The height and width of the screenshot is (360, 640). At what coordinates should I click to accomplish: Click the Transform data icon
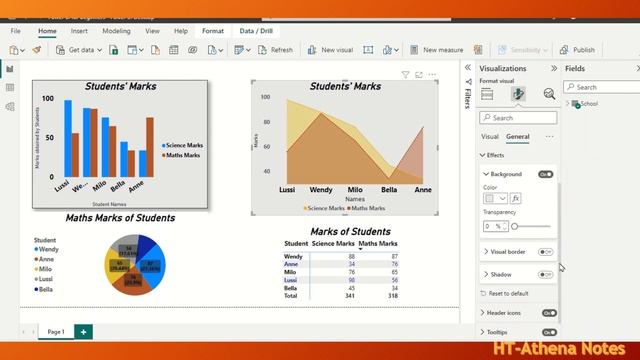(239, 50)
